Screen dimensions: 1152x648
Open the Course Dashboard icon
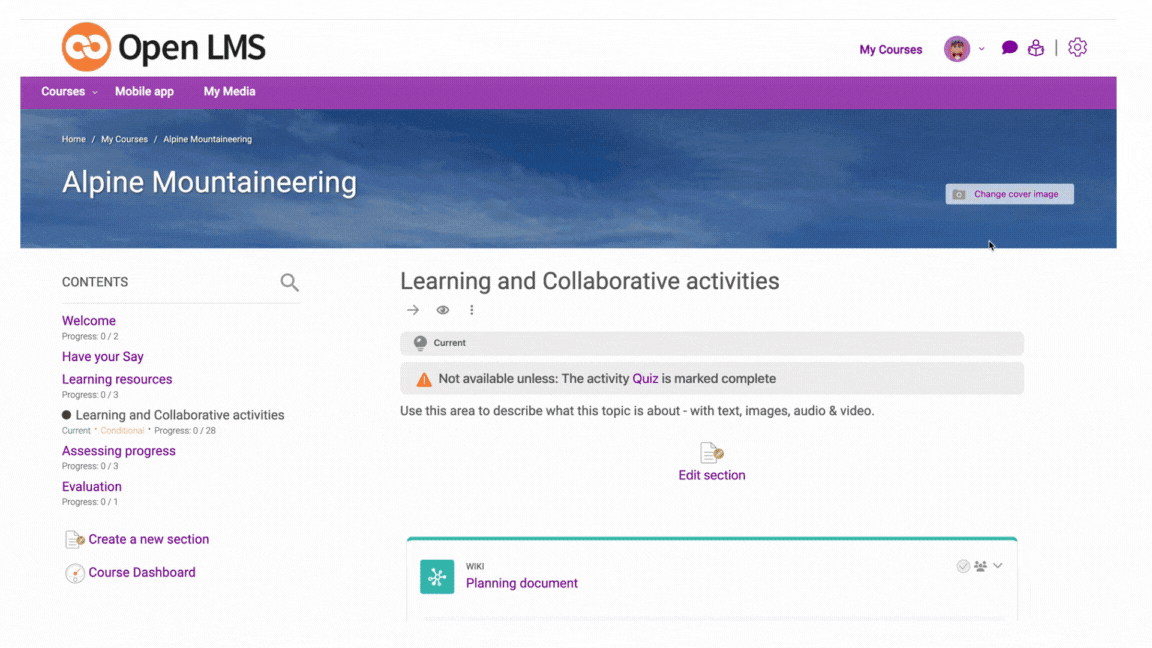pos(75,572)
